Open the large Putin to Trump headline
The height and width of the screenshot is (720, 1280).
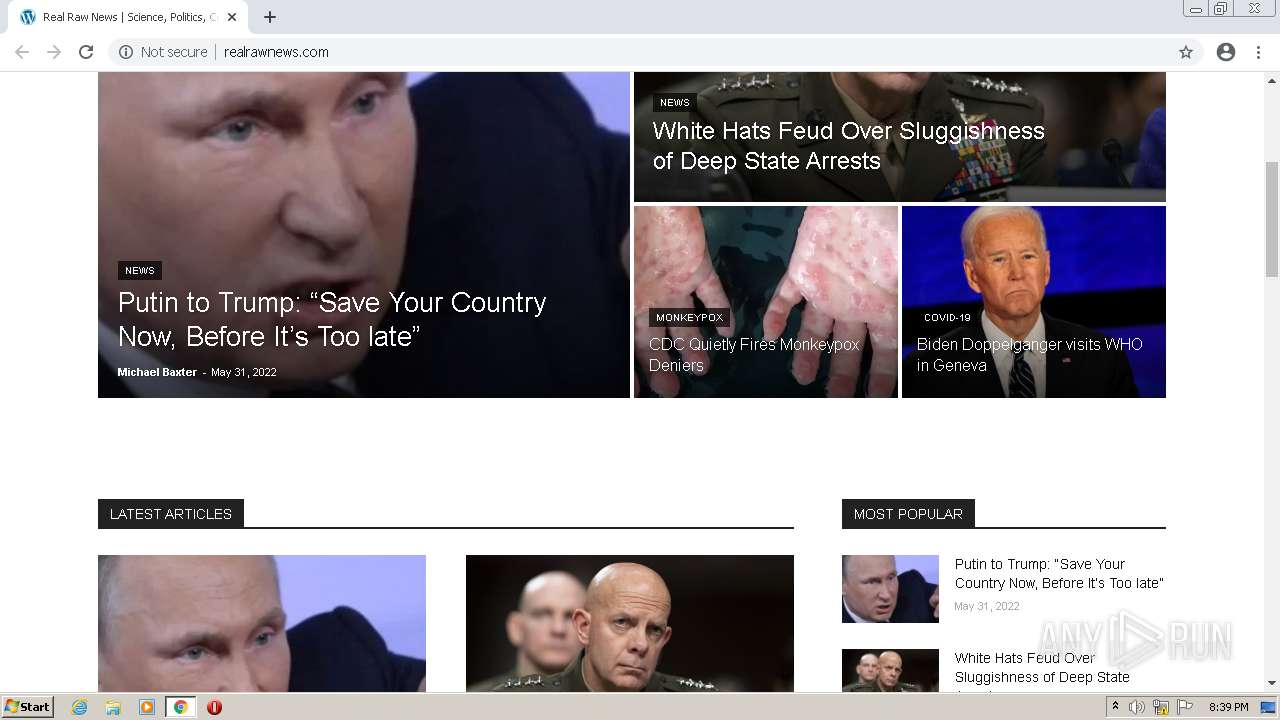[332, 319]
